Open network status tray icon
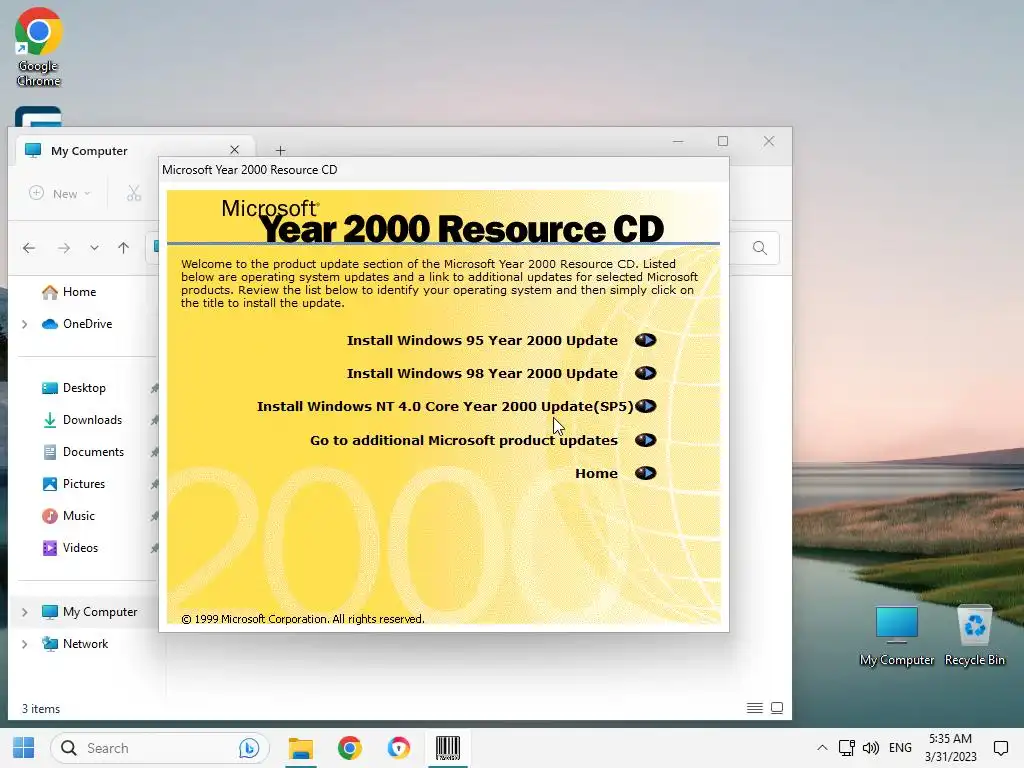The image size is (1024, 768). coord(846,748)
